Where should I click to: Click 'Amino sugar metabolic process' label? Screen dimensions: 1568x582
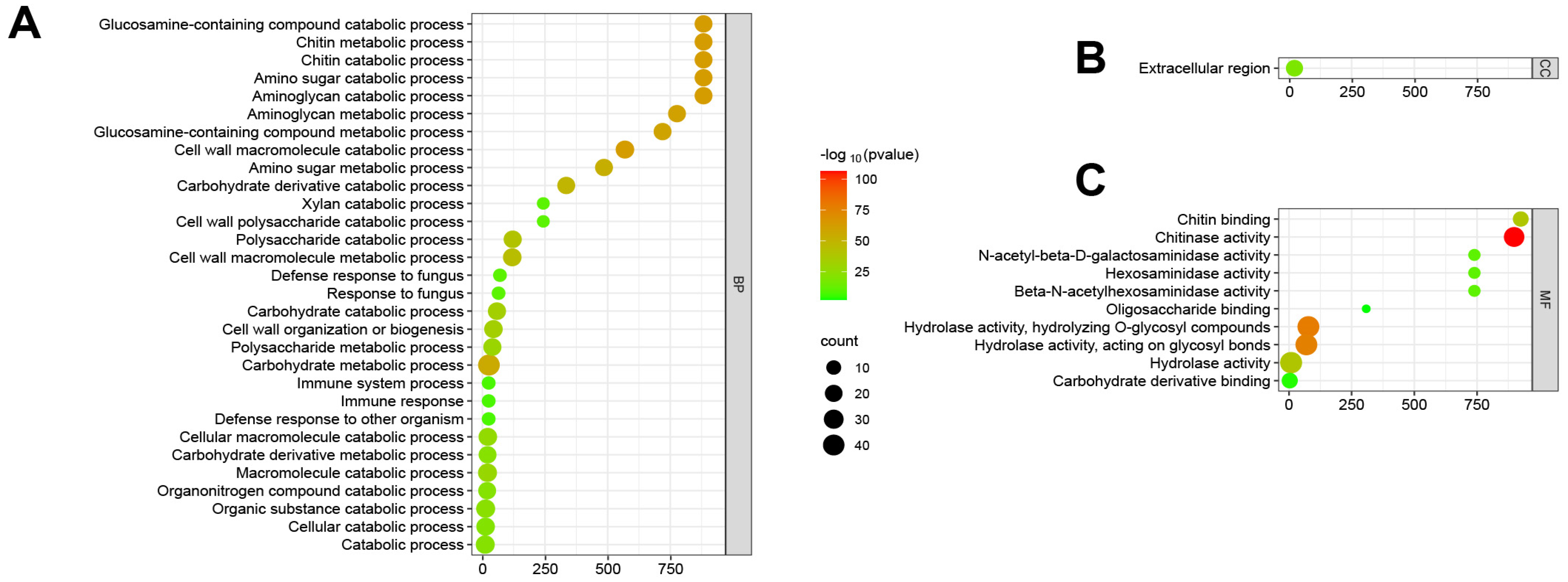coord(356,167)
